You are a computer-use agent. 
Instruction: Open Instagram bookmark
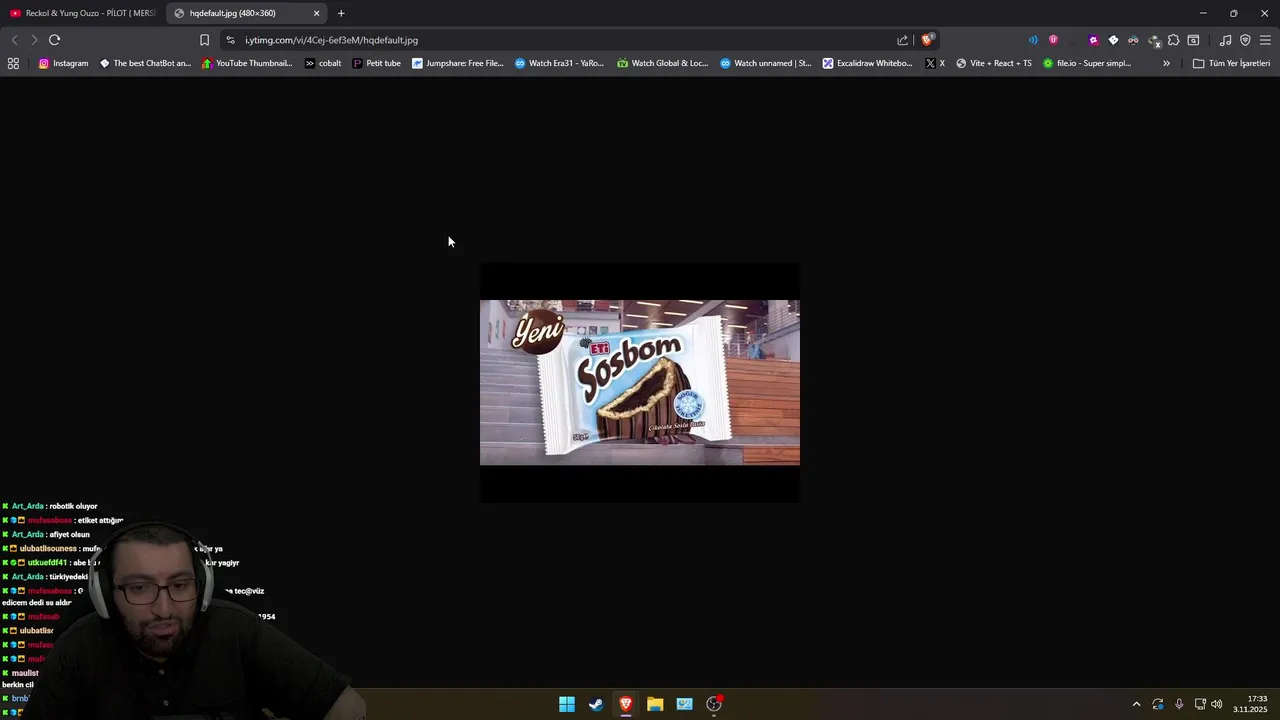coord(63,63)
